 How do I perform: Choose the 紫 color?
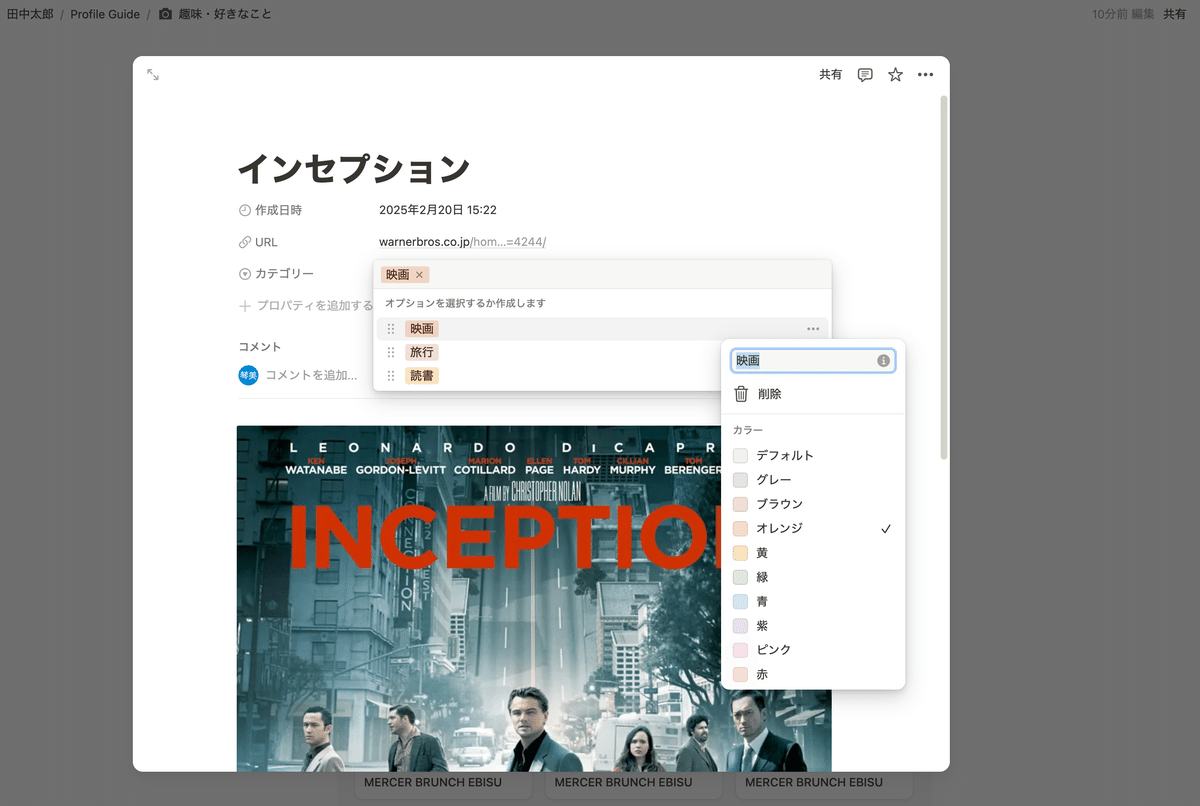(x=813, y=626)
